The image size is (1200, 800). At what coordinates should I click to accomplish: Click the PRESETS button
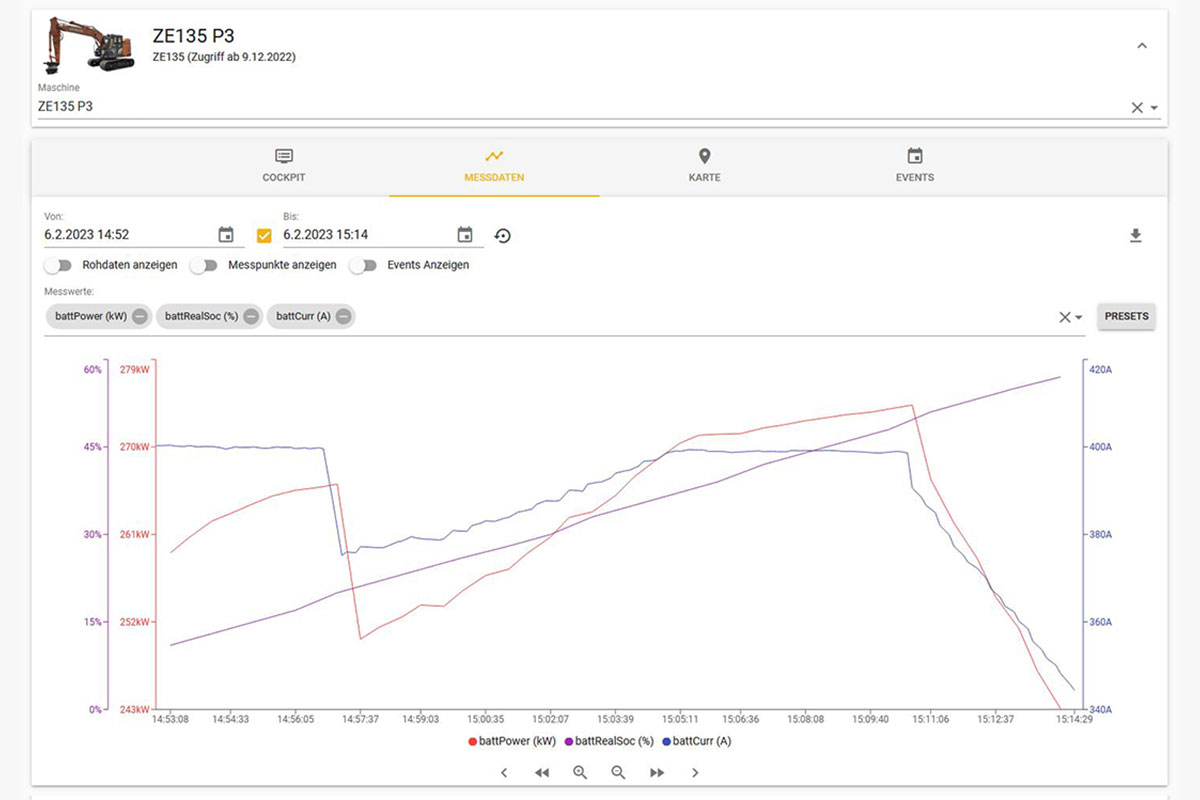[1127, 316]
